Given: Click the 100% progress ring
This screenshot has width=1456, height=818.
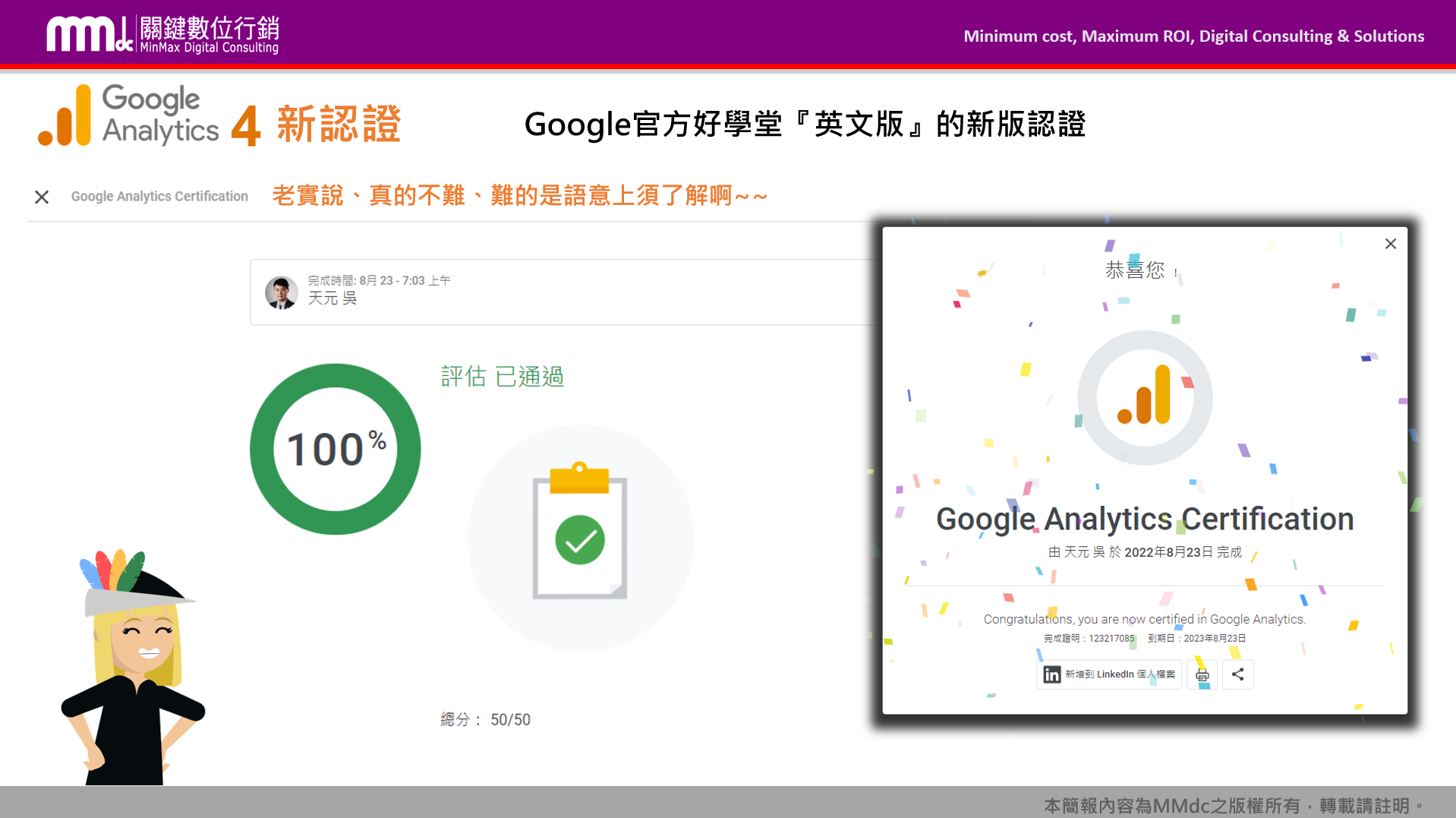Looking at the screenshot, I should click(x=335, y=449).
